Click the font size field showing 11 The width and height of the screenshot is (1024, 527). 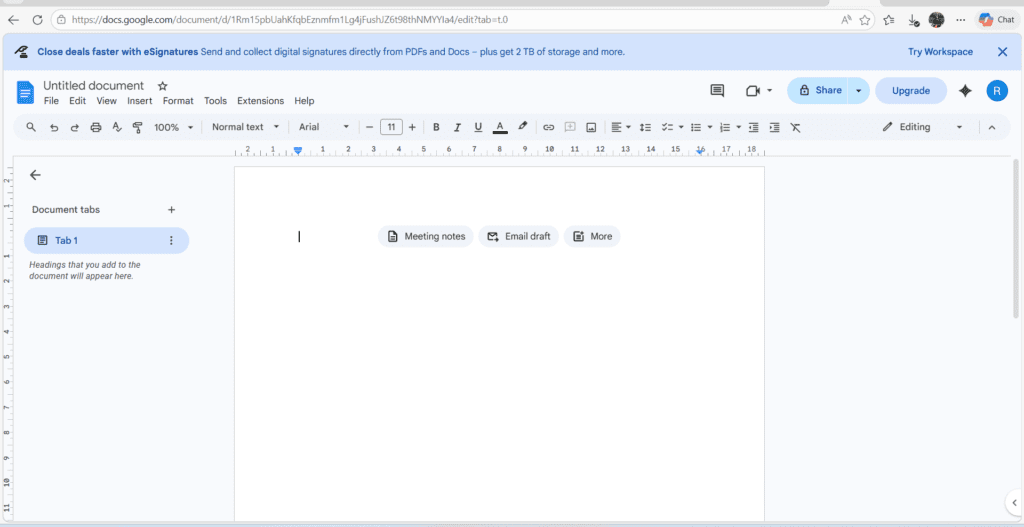[x=391, y=127]
